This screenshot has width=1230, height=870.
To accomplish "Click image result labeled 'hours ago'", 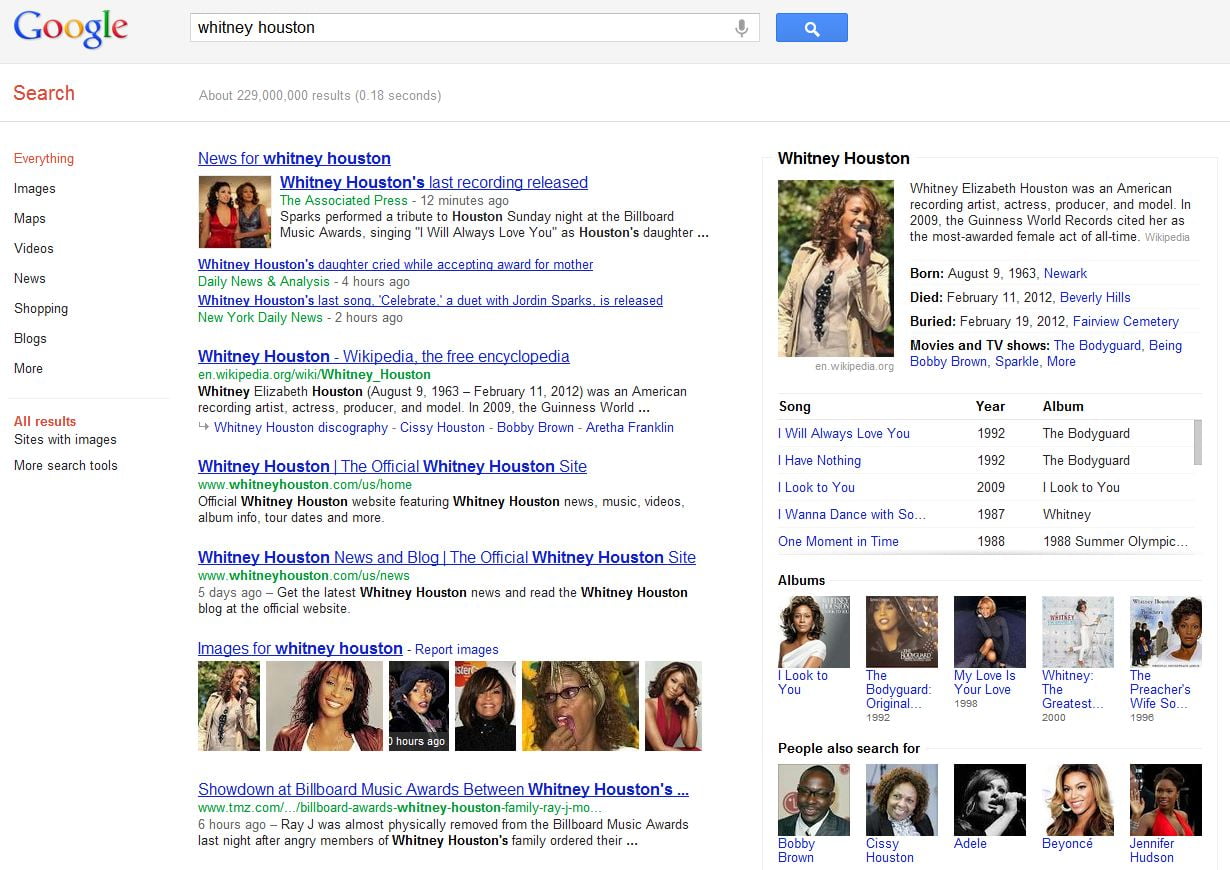I will pyautogui.click(x=419, y=706).
